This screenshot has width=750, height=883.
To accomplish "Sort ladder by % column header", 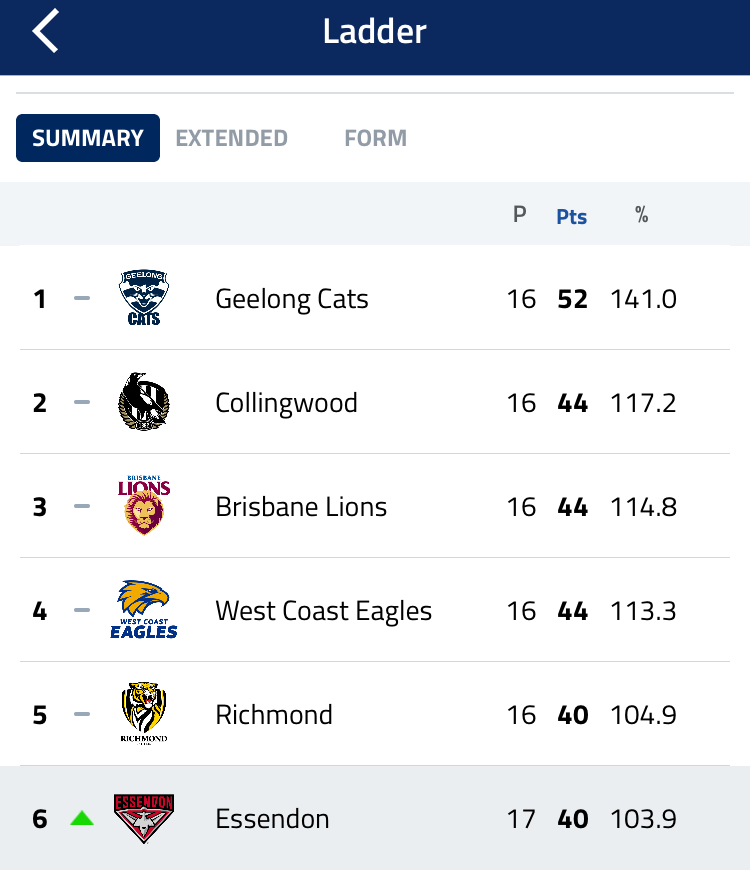I will click(x=642, y=214).
